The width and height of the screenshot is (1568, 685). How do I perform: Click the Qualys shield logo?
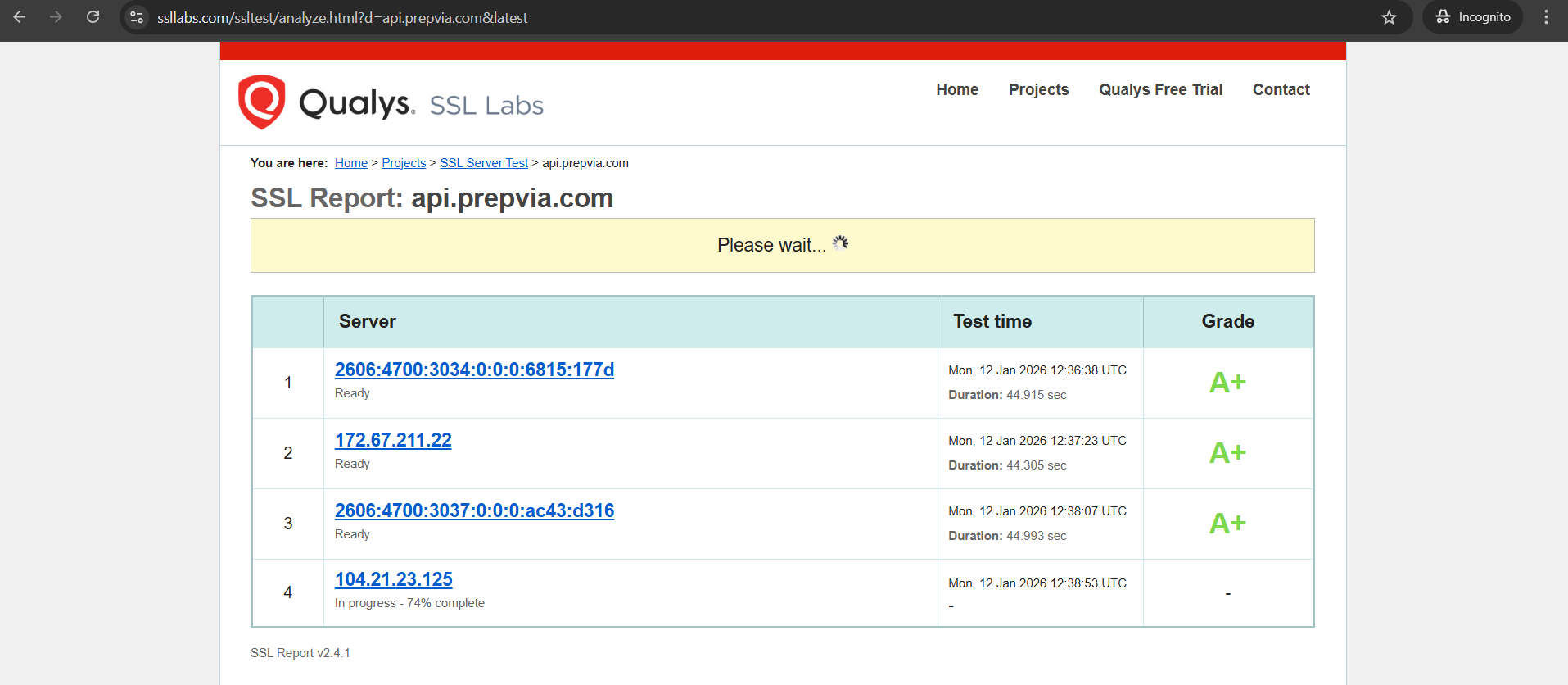(x=261, y=102)
